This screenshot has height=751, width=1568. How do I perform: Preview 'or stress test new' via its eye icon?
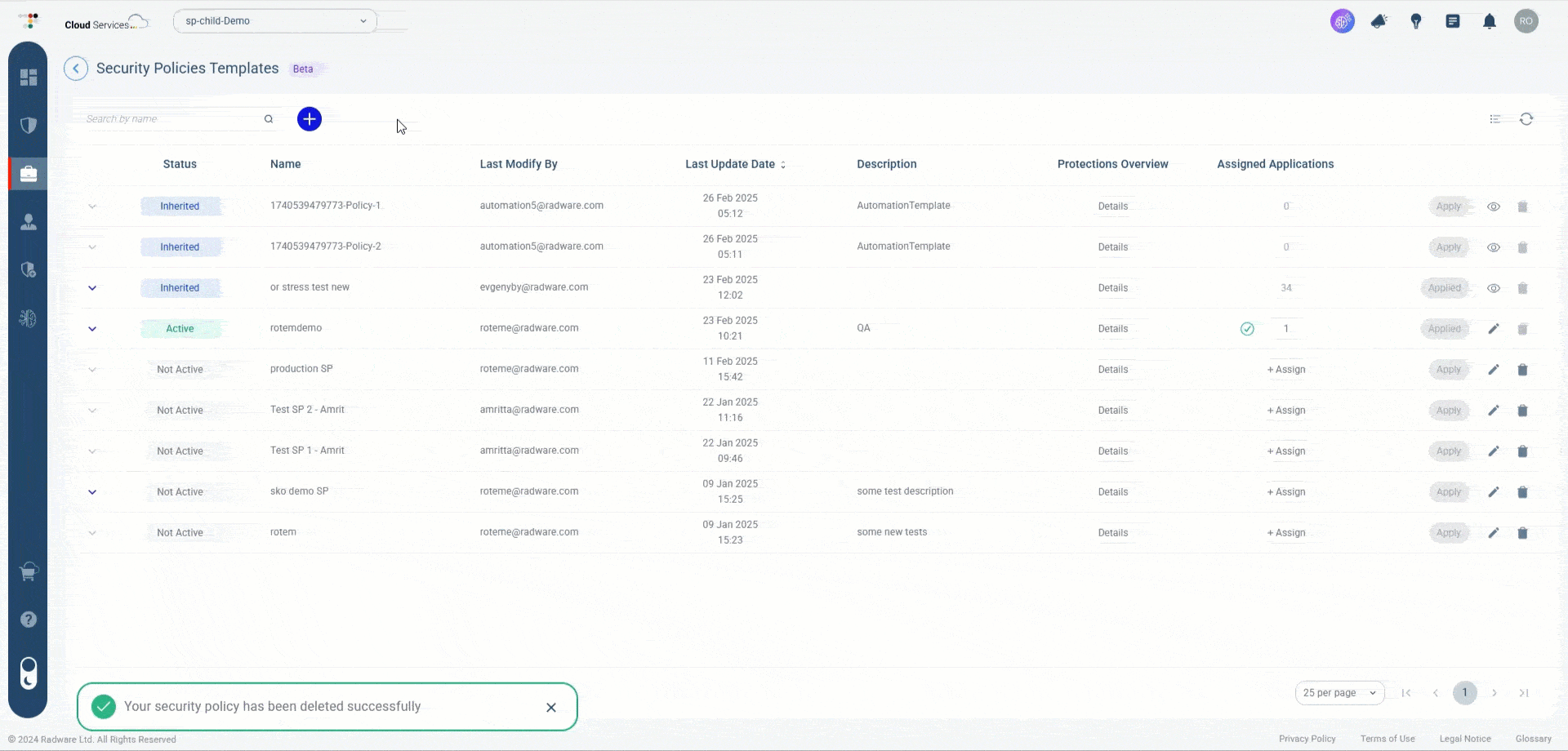(1494, 287)
